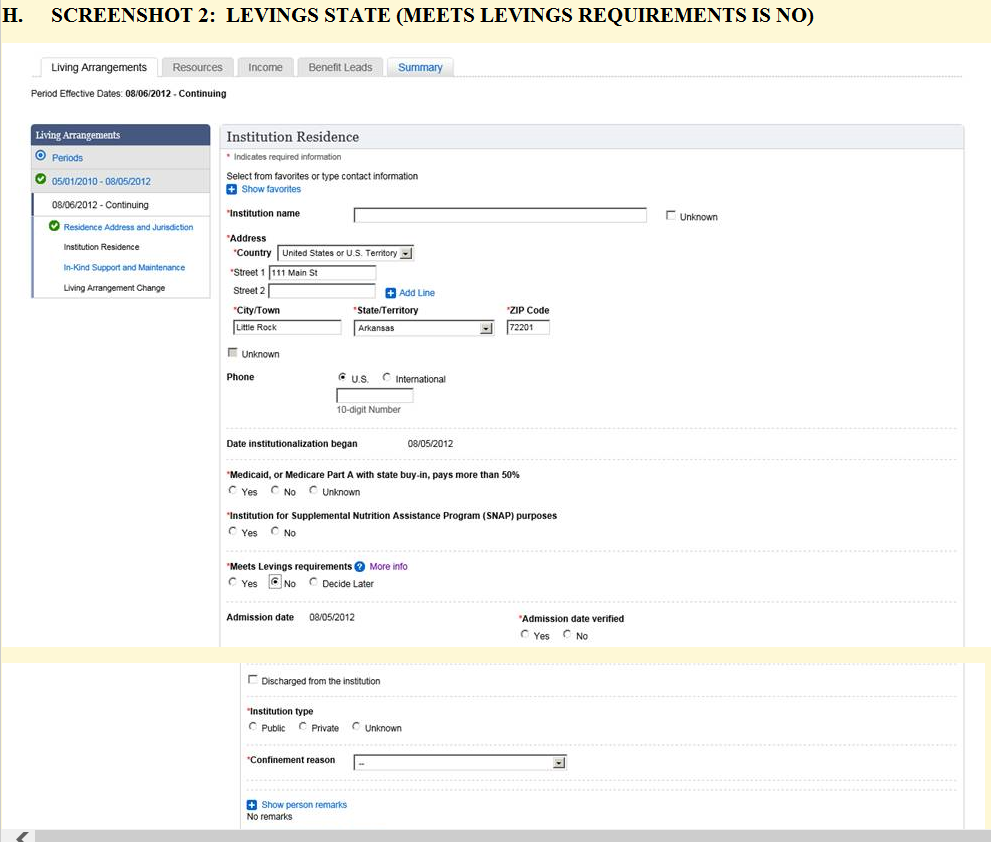Click the Add Line plus icon
Screen dimensions: 991x842
click(x=391, y=293)
